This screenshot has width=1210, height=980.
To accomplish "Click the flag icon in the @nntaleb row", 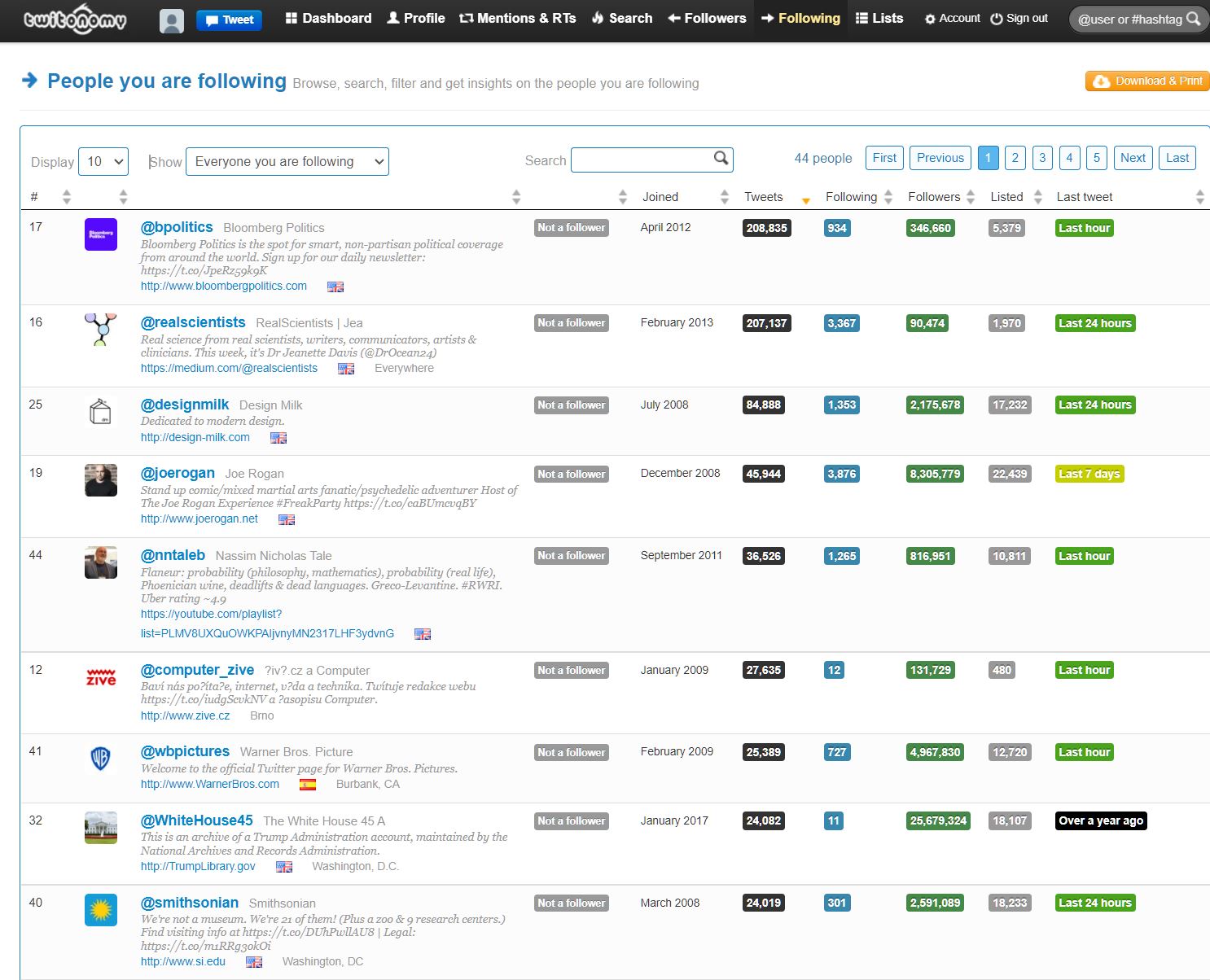I will pos(423,634).
